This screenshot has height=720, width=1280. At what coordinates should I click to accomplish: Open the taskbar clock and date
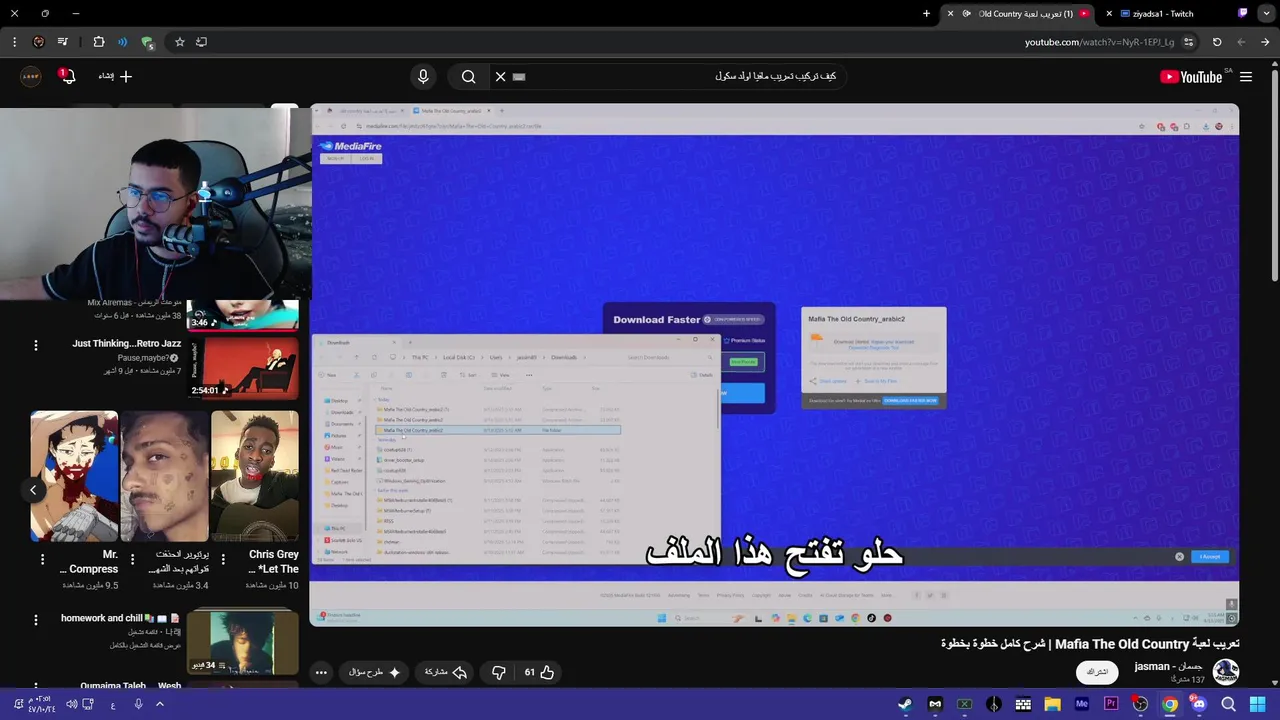(x=40, y=704)
